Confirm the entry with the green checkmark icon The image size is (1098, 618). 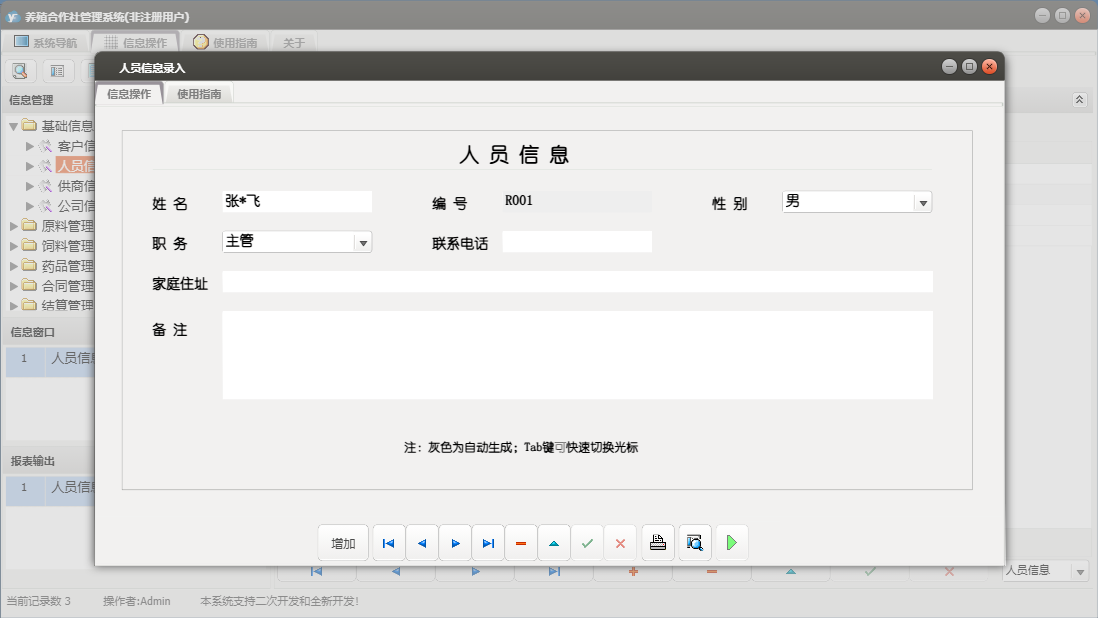coord(587,542)
